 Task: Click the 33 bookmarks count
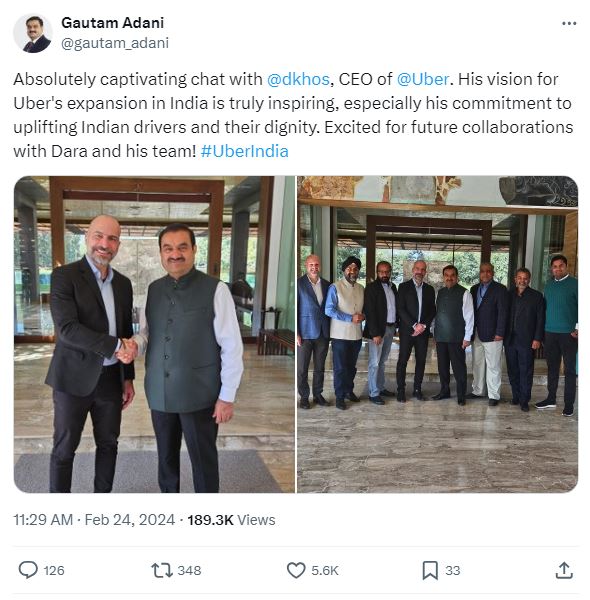pyautogui.click(x=452, y=570)
